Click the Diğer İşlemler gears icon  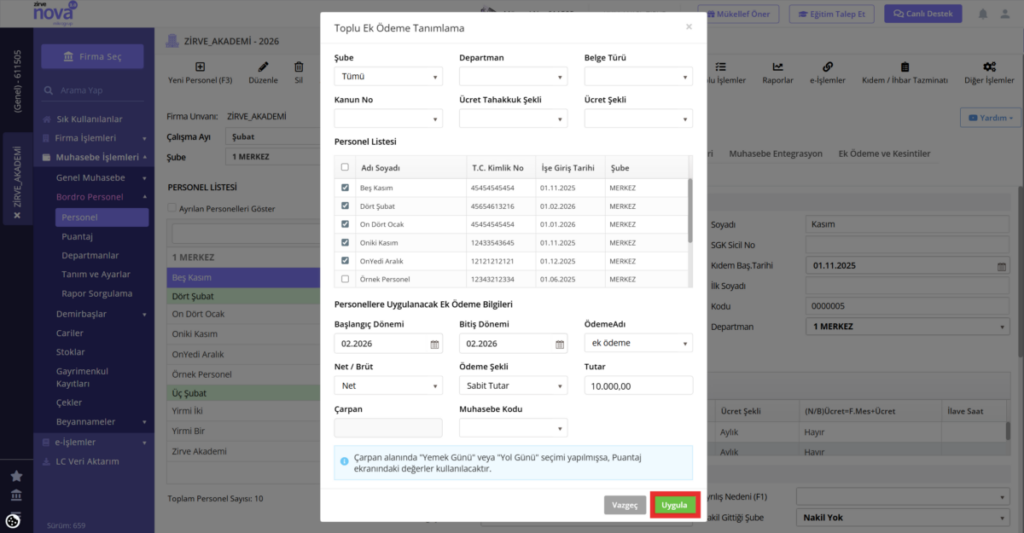pyautogui.click(x=989, y=67)
